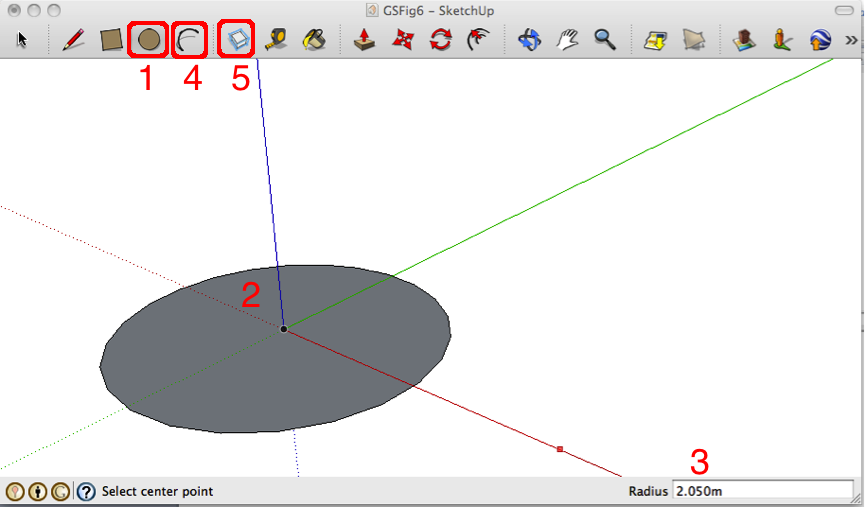The height and width of the screenshot is (507, 865).
Task: Click the gray circle face
Action: (x=200, y=370)
